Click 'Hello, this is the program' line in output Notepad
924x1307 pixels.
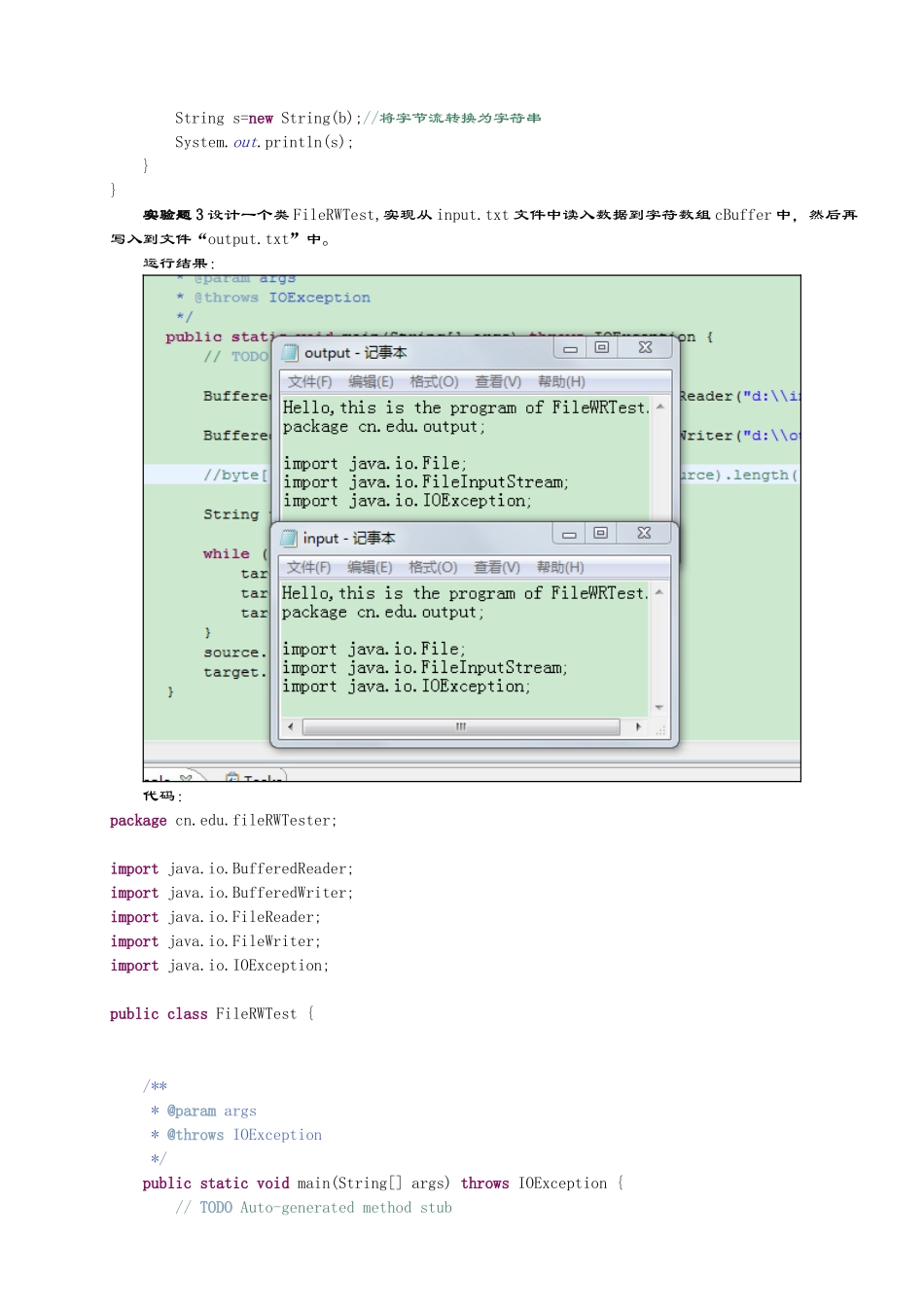[x=466, y=407]
